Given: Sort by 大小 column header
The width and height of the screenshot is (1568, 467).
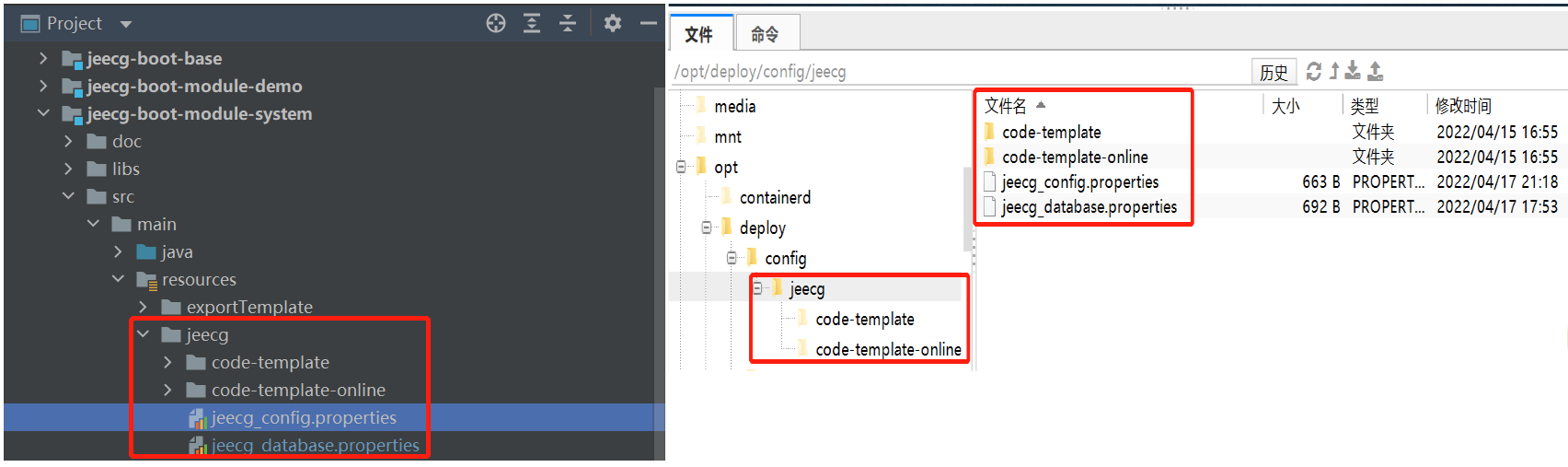Looking at the screenshot, I should 1286,105.
